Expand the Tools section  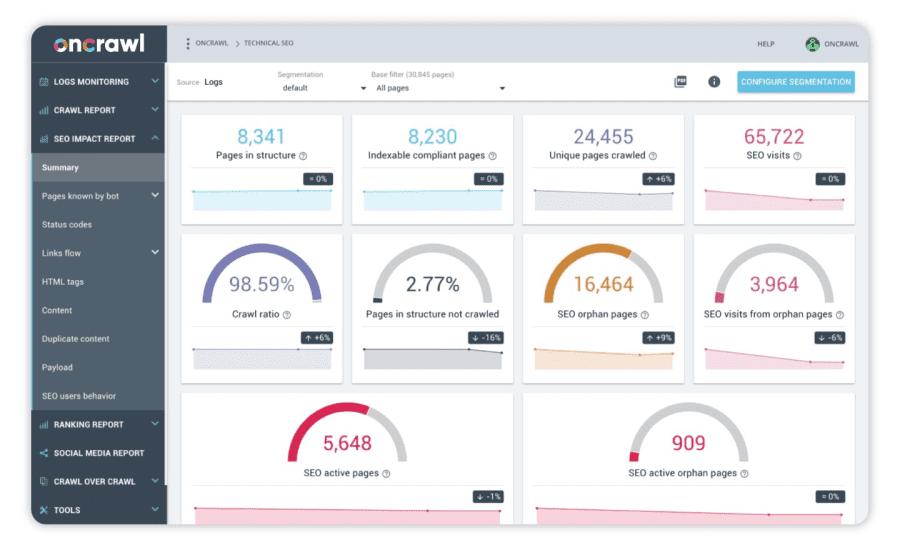click(x=155, y=509)
